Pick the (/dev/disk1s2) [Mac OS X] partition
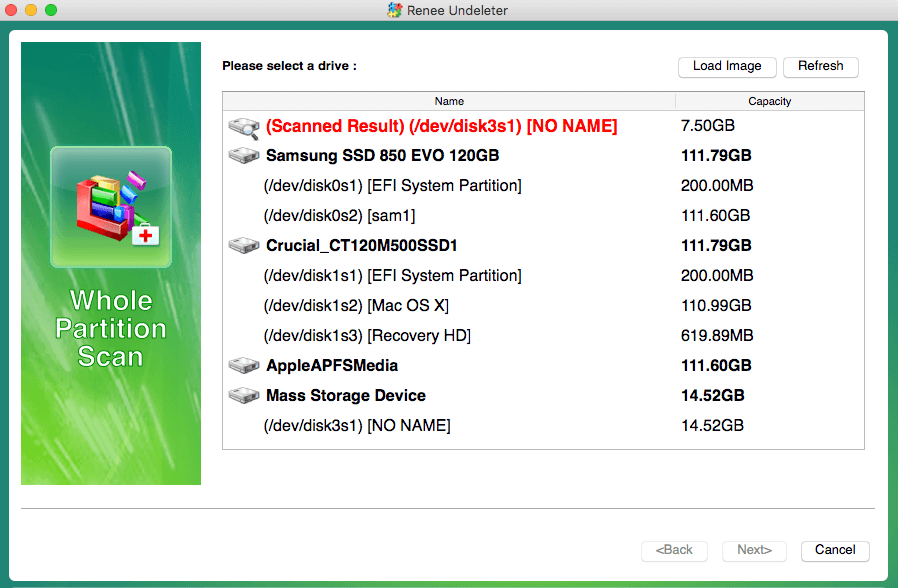 (356, 306)
